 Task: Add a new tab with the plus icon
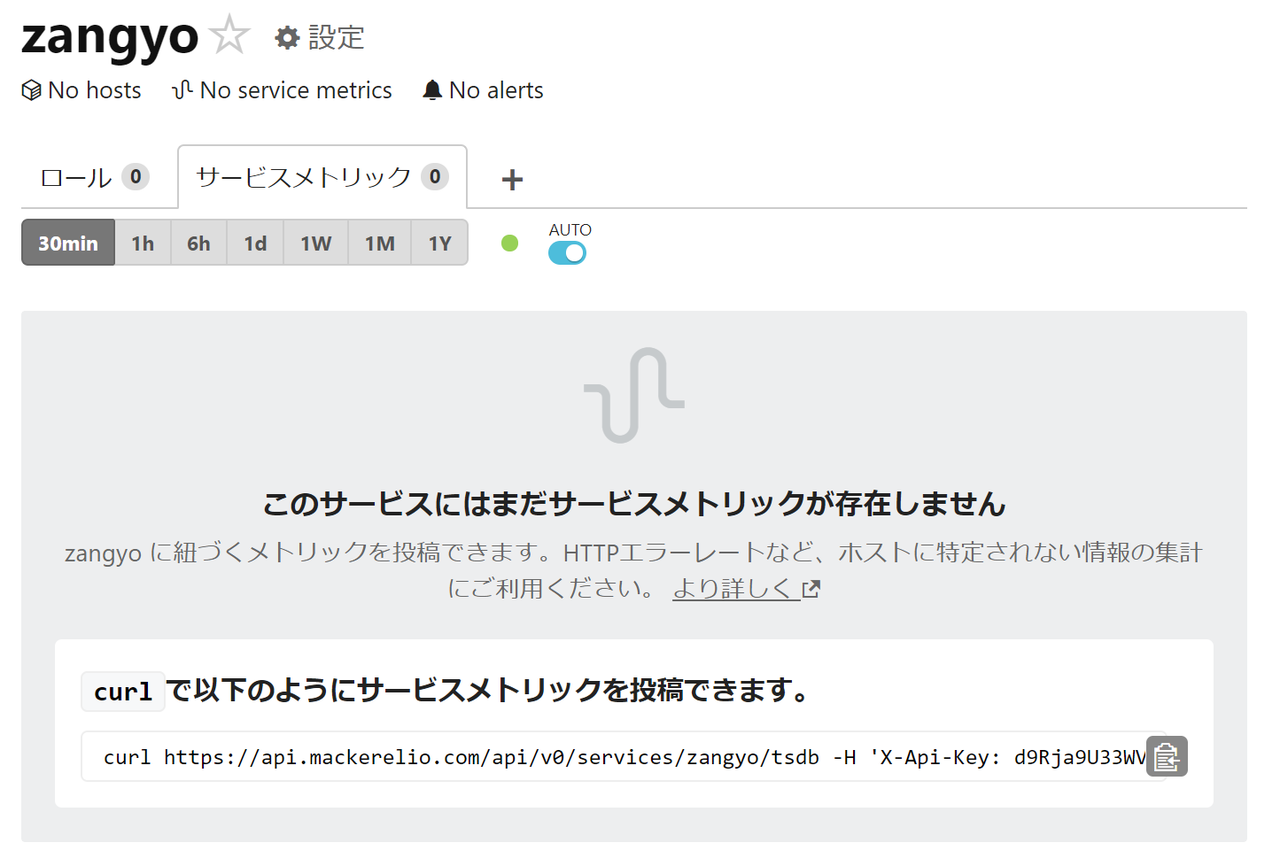click(x=512, y=179)
